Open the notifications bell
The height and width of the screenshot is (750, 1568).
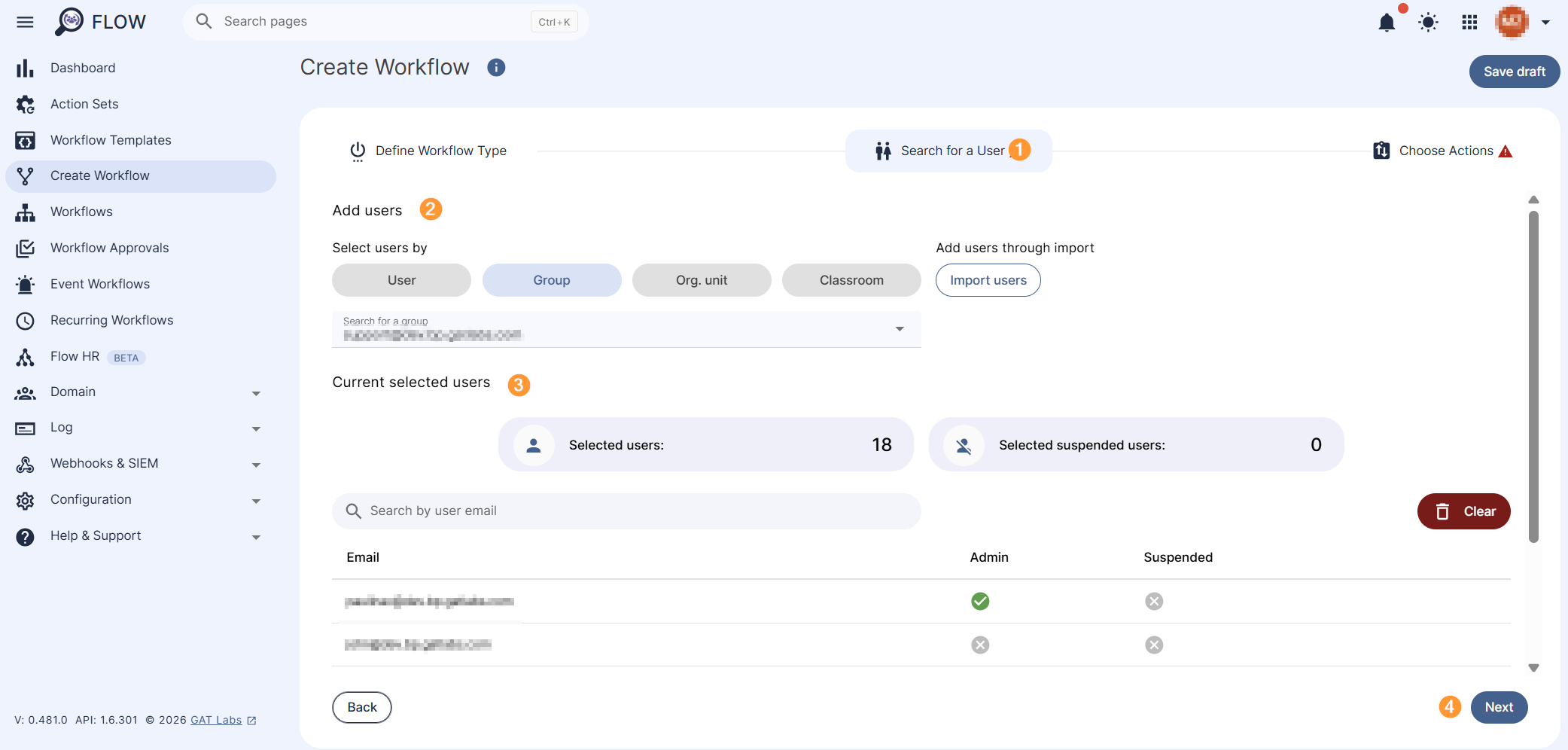click(1387, 23)
